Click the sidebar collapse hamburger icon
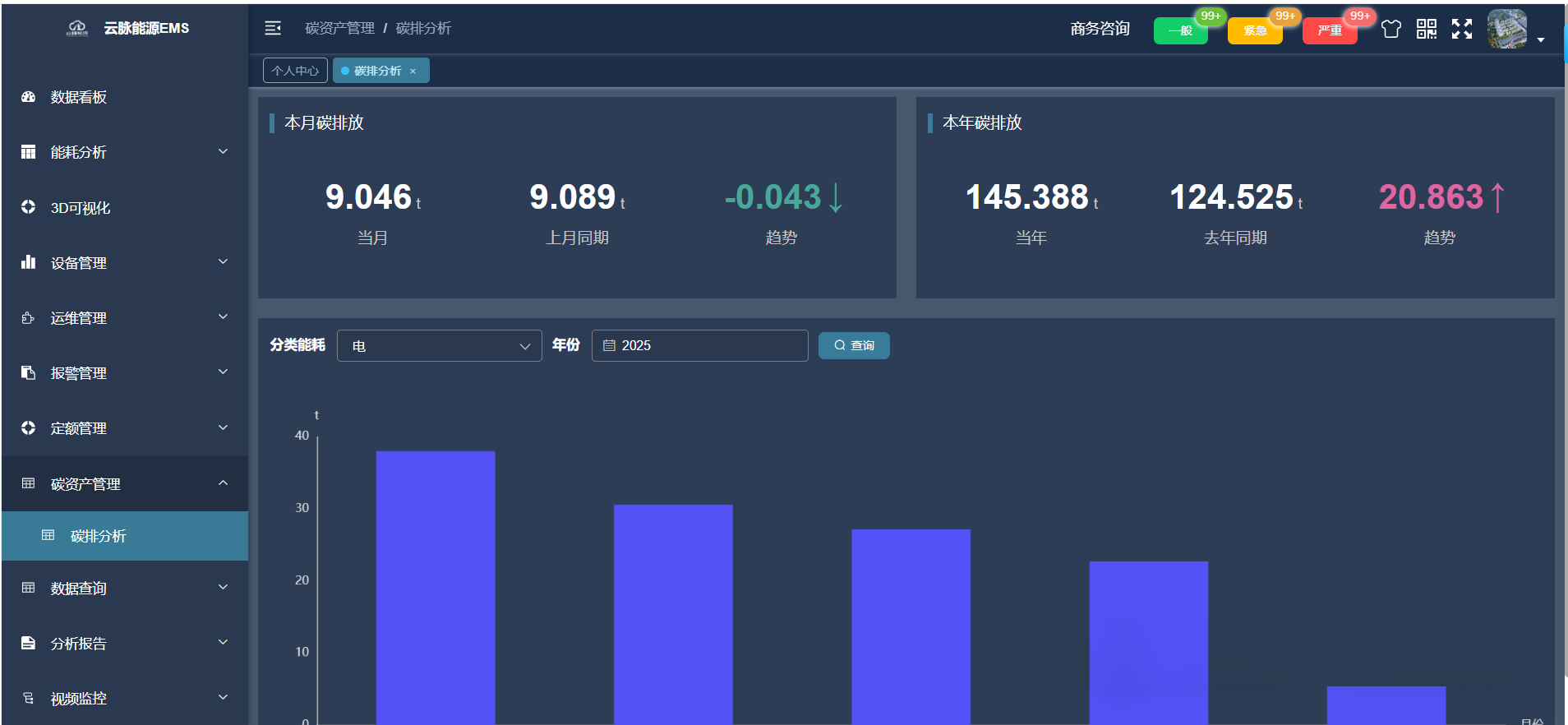The height and width of the screenshot is (725, 1568). 273,29
